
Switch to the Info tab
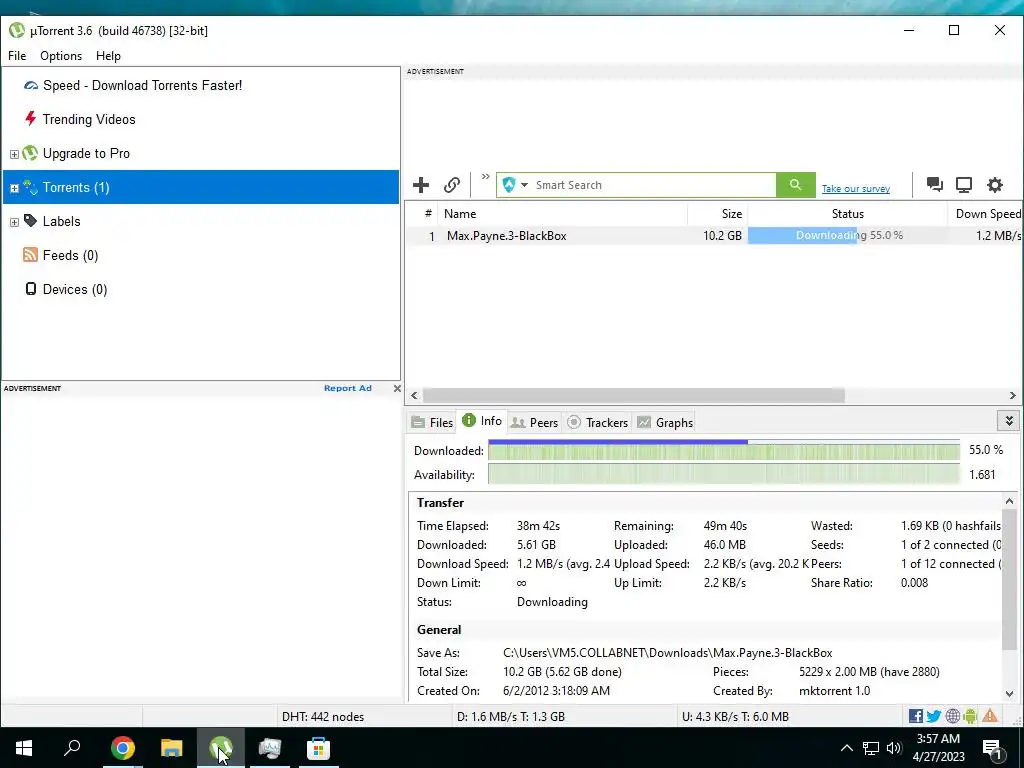pos(482,421)
